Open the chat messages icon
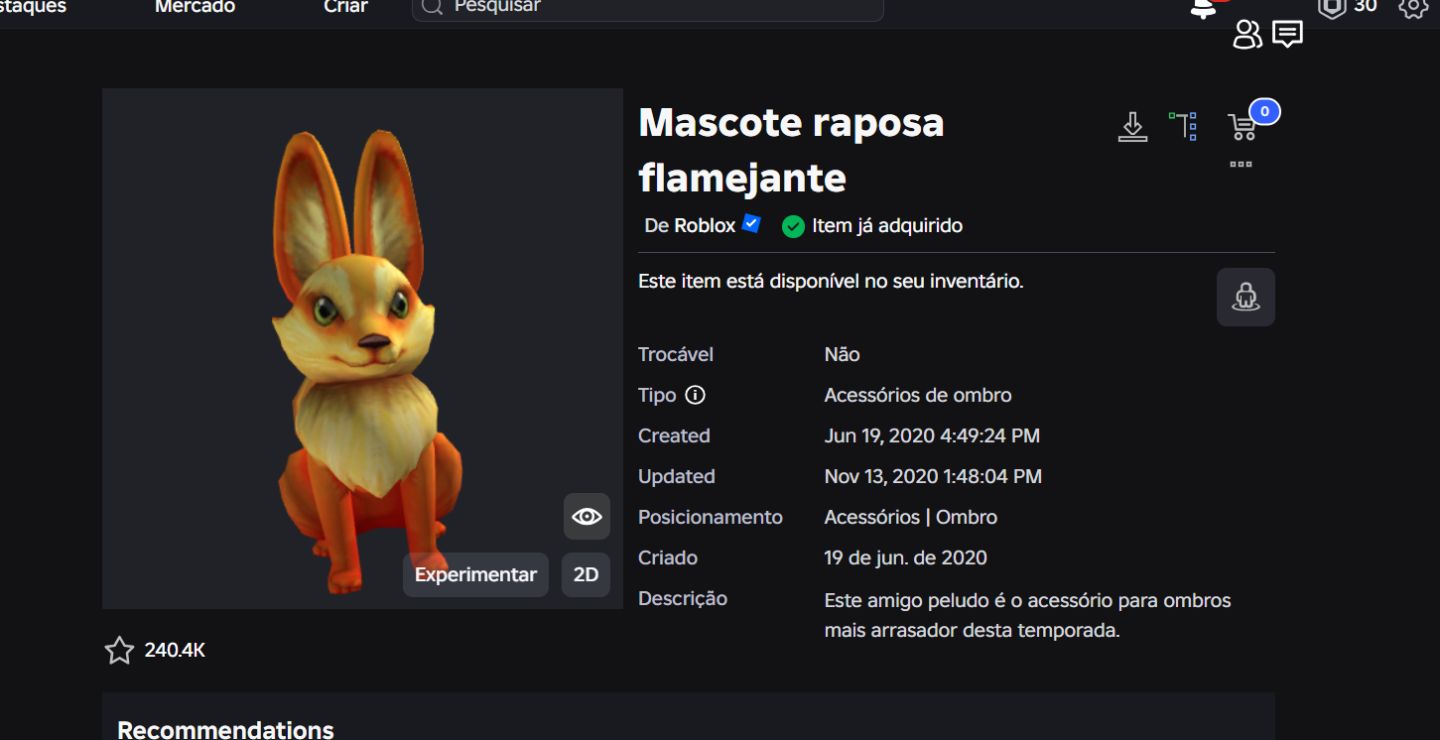The height and width of the screenshot is (740, 1440). tap(1288, 35)
